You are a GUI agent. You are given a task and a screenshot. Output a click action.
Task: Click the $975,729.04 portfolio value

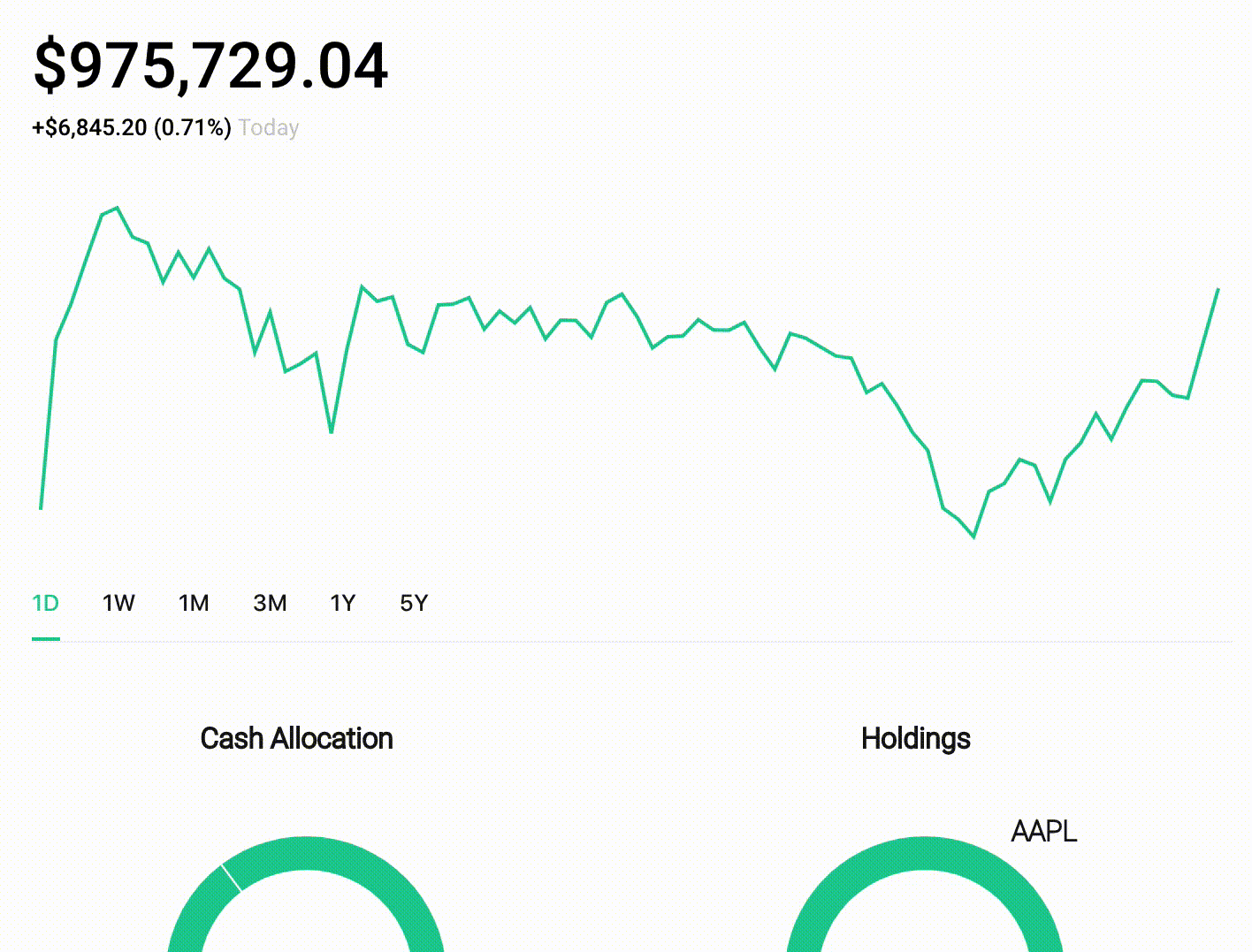tap(210, 66)
